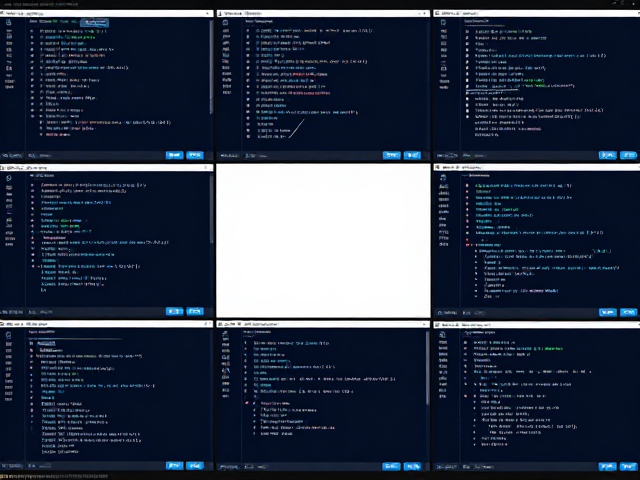Viewport: 640px width, 480px height.
Task: Click the left blue button in the bottom-center window
Action: (x=391, y=466)
